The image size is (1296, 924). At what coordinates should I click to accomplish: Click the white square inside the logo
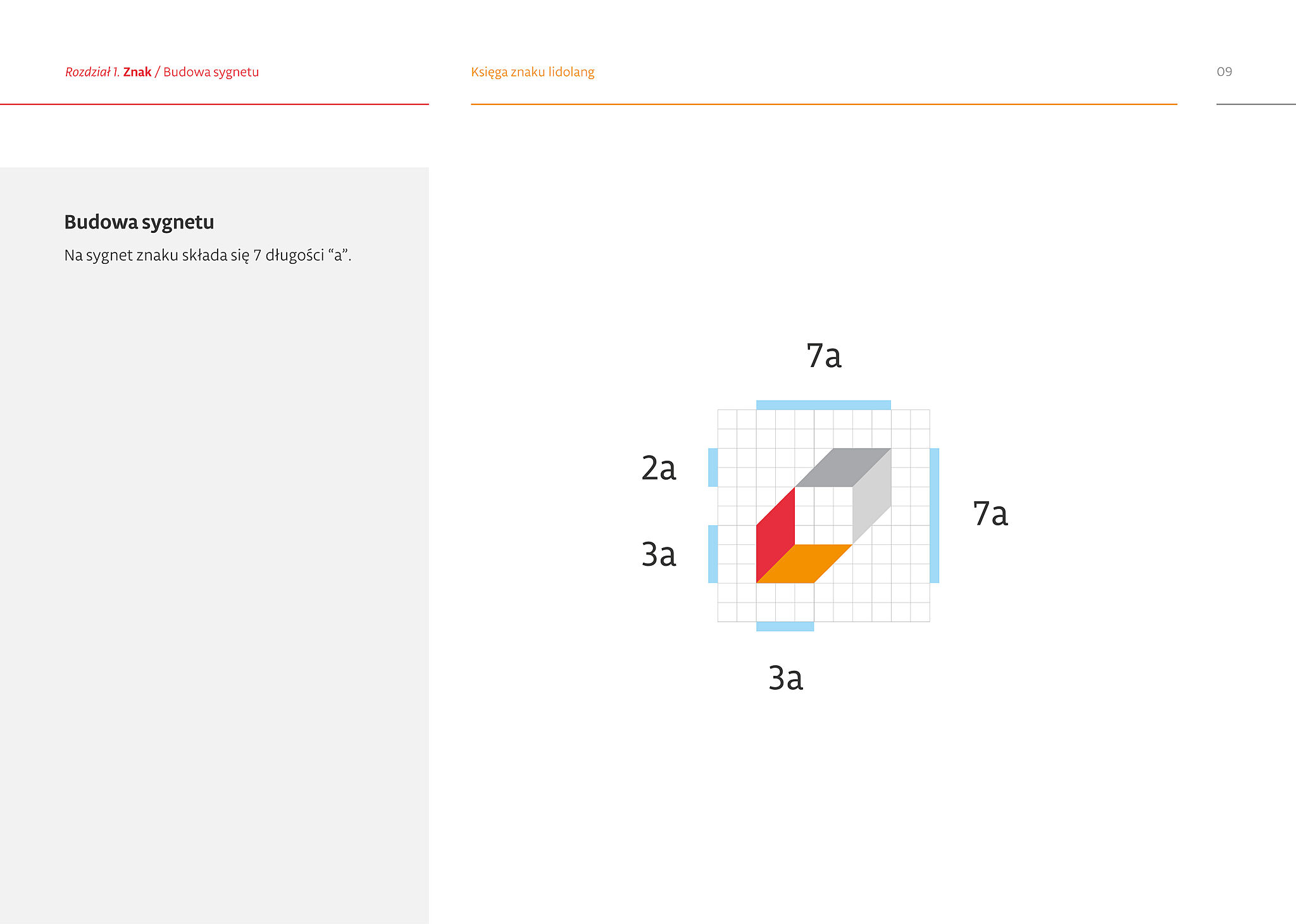(x=823, y=515)
